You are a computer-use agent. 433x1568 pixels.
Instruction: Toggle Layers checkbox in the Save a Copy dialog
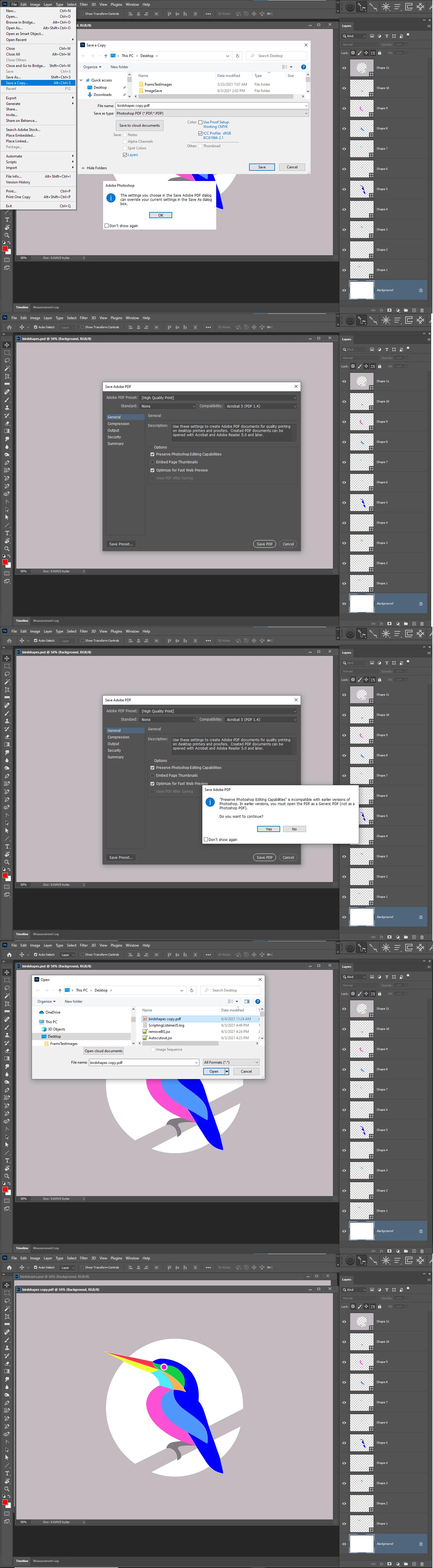click(x=125, y=155)
